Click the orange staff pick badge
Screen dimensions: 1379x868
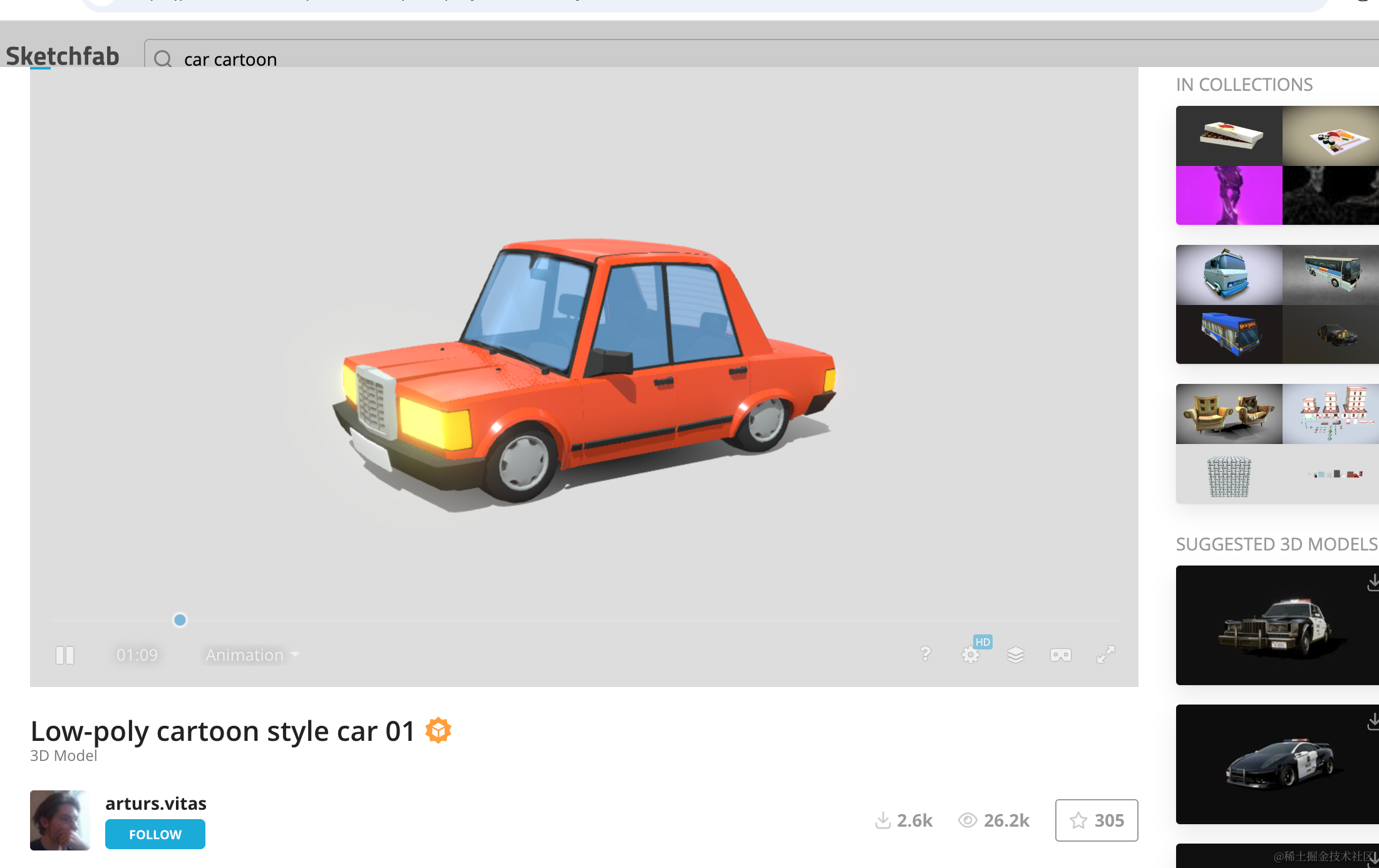[438, 730]
